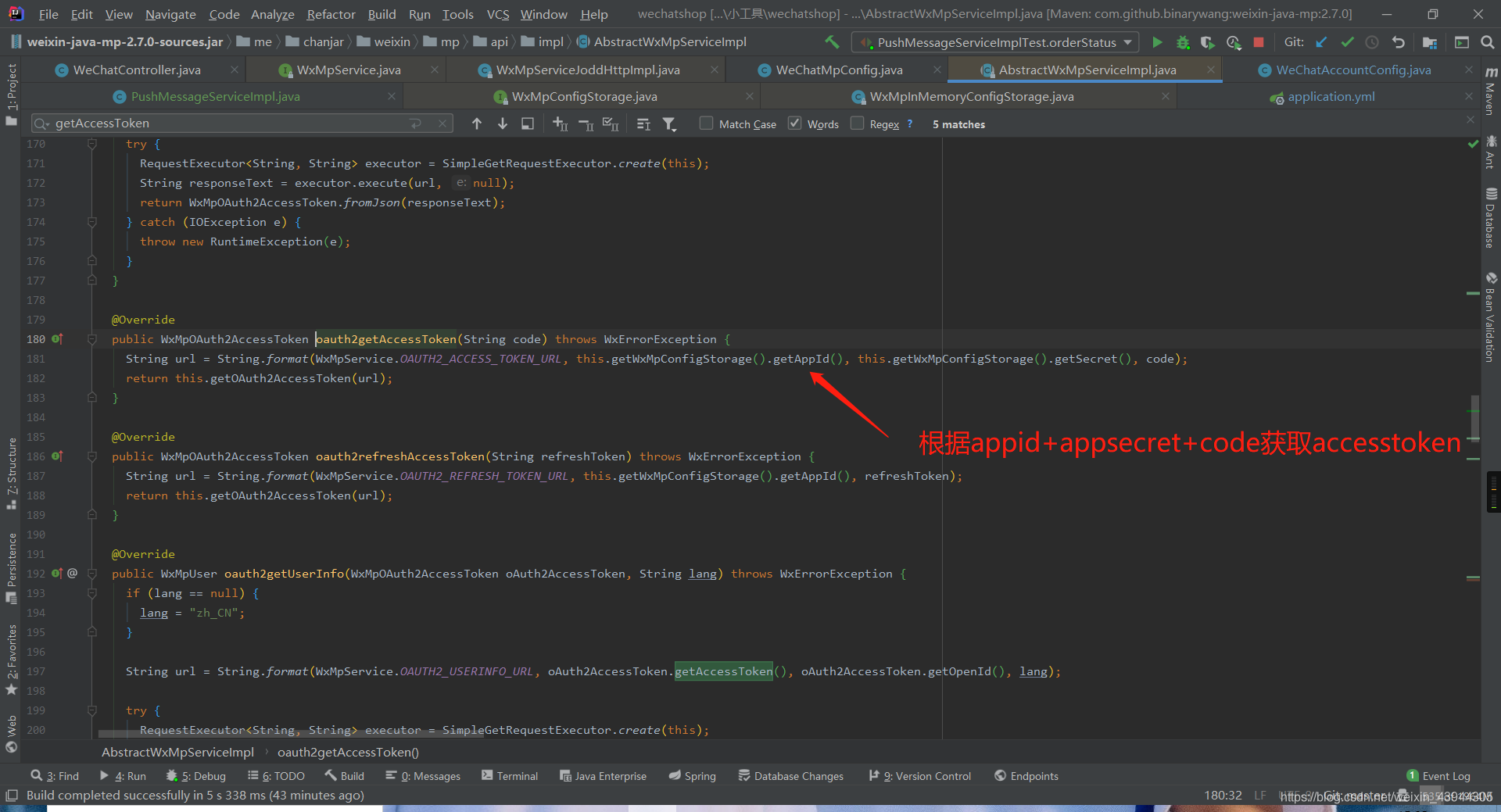Close the AbstractWxMpServiceImpl.java tab
The image size is (1501, 812).
[x=1211, y=70]
